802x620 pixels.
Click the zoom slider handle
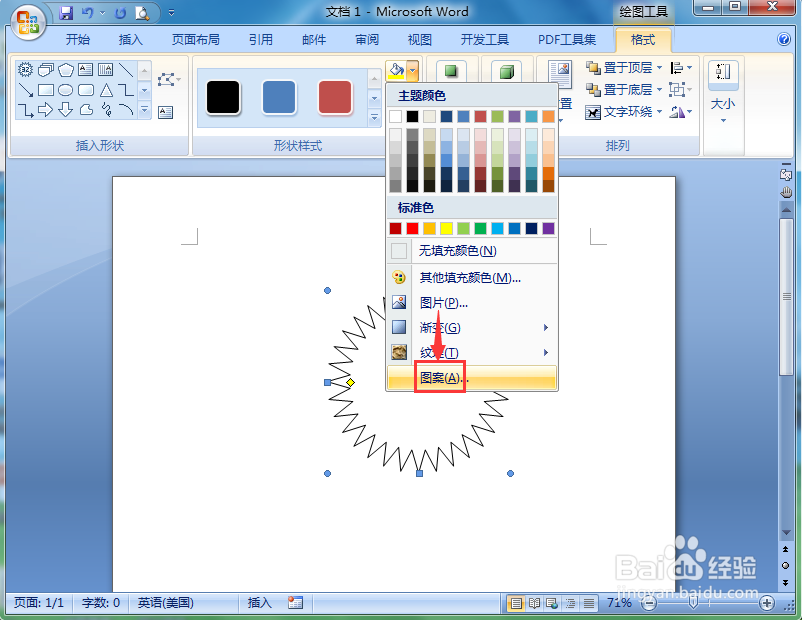tap(693, 603)
